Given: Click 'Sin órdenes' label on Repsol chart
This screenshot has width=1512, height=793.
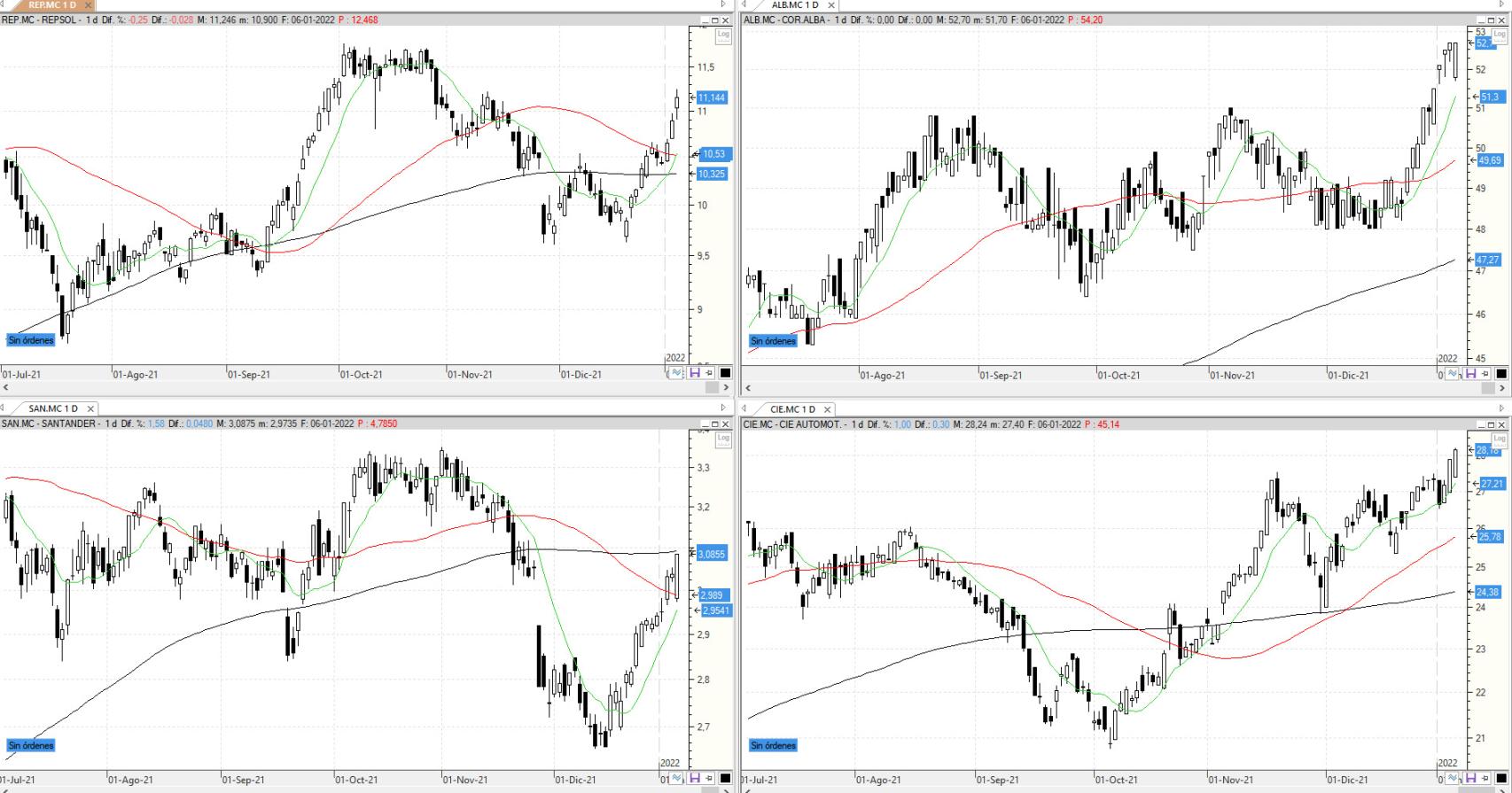Looking at the screenshot, I should [31, 339].
